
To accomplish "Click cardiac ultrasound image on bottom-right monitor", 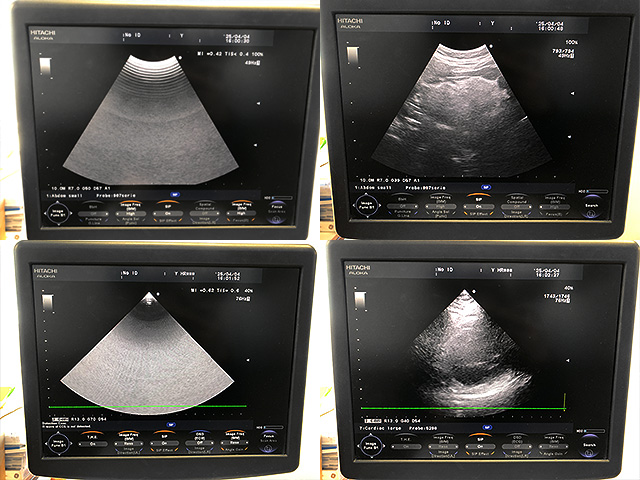I will pyautogui.click(x=465, y=350).
